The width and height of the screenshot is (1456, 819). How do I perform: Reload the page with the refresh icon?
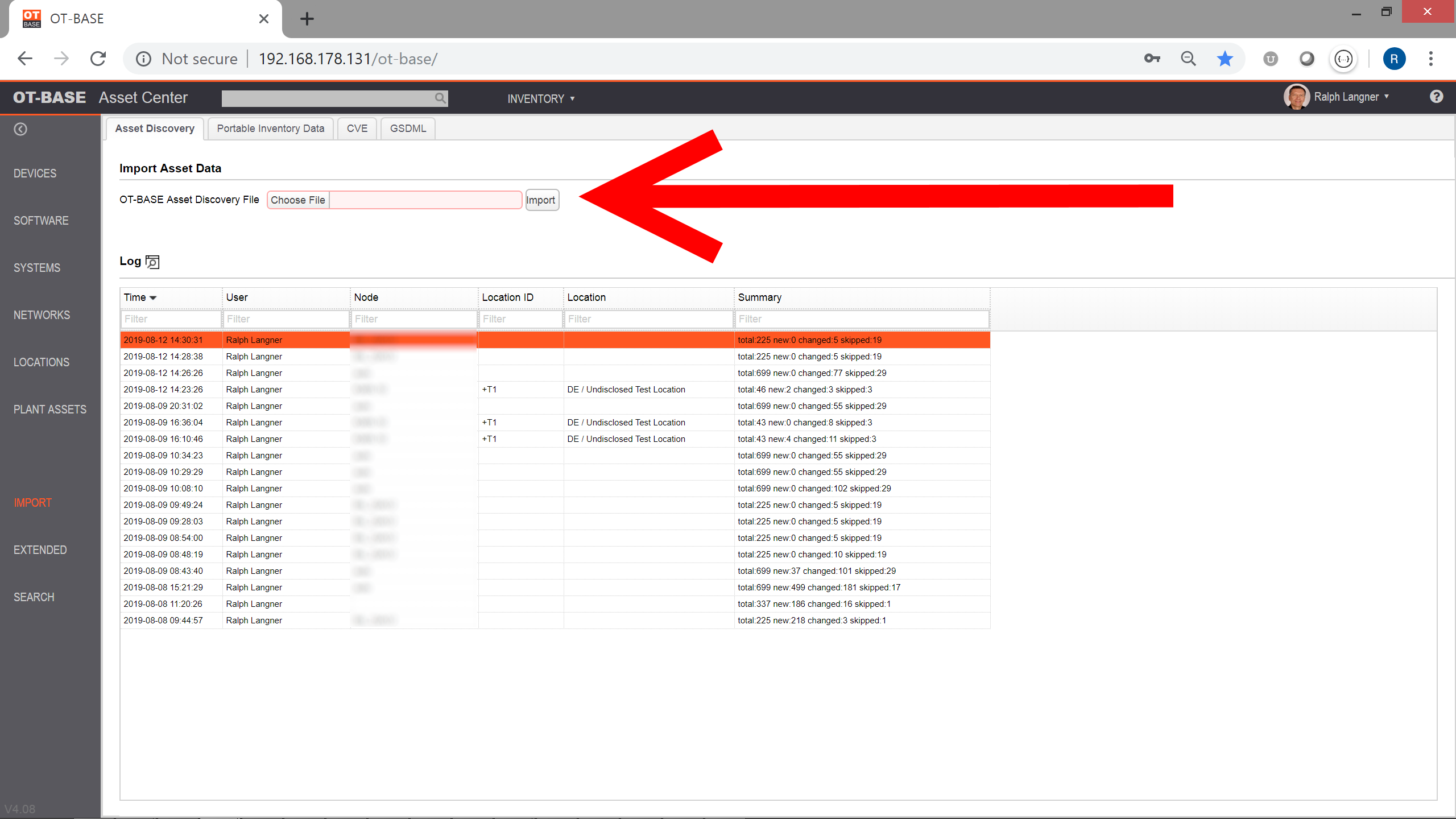click(98, 59)
